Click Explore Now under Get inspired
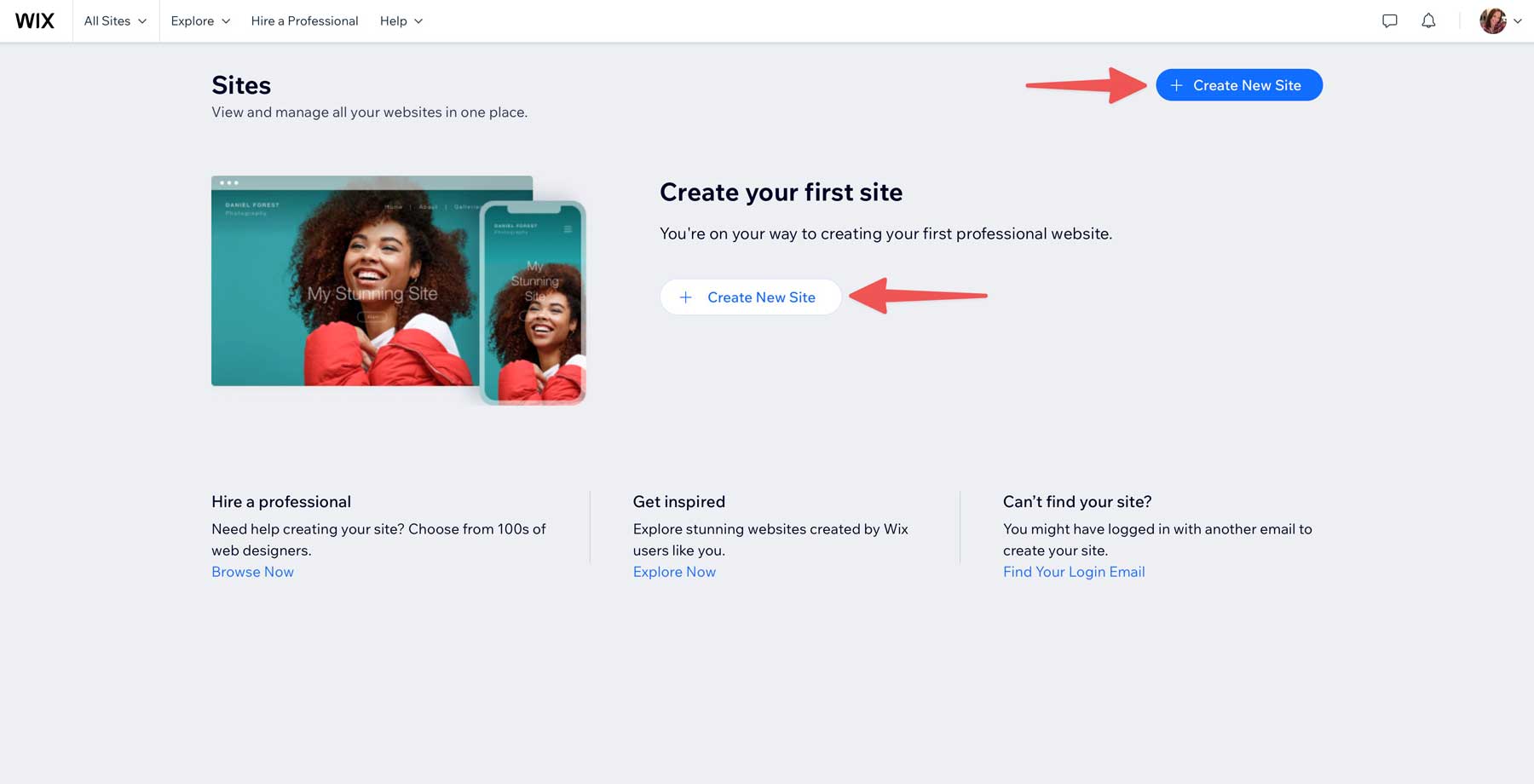 click(x=674, y=572)
